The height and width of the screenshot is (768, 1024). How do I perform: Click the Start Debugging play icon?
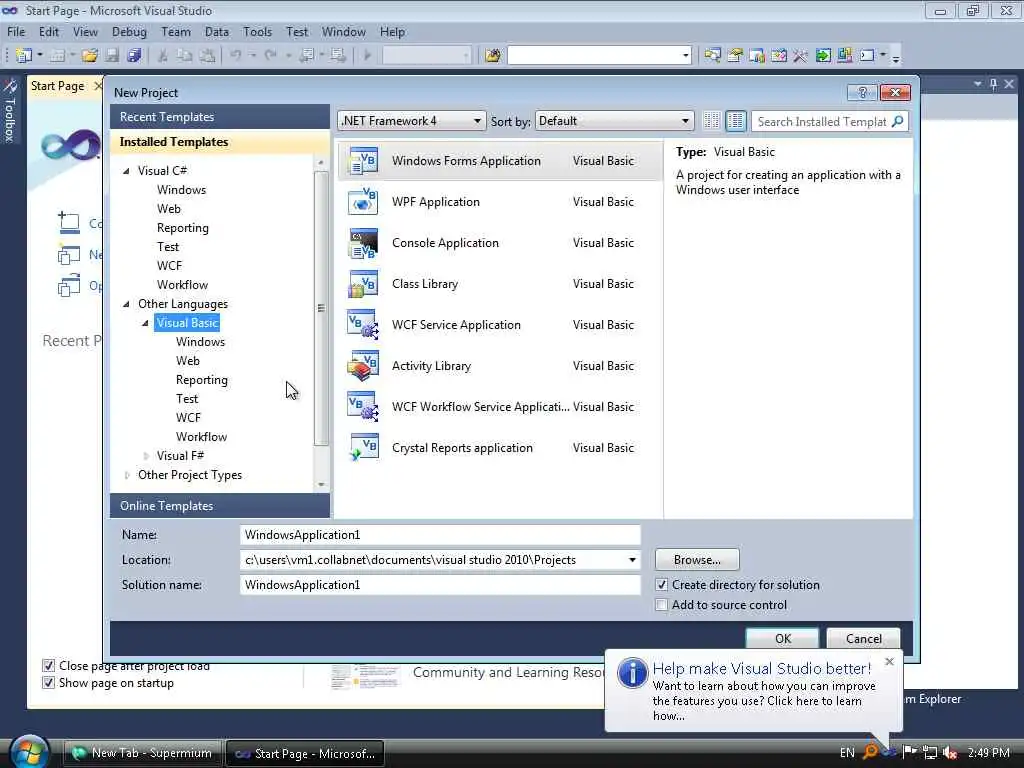367,56
